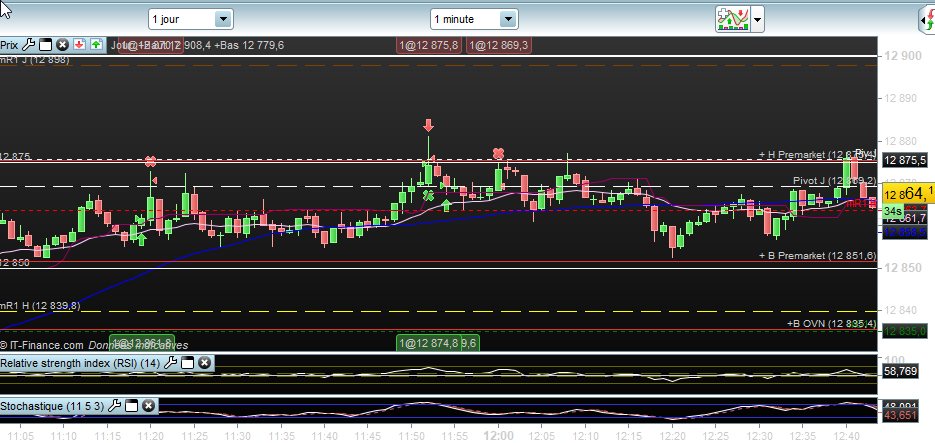This screenshot has width=935, height=443.
Task: Open the Prix panel wrench settings
Action: coord(28,45)
